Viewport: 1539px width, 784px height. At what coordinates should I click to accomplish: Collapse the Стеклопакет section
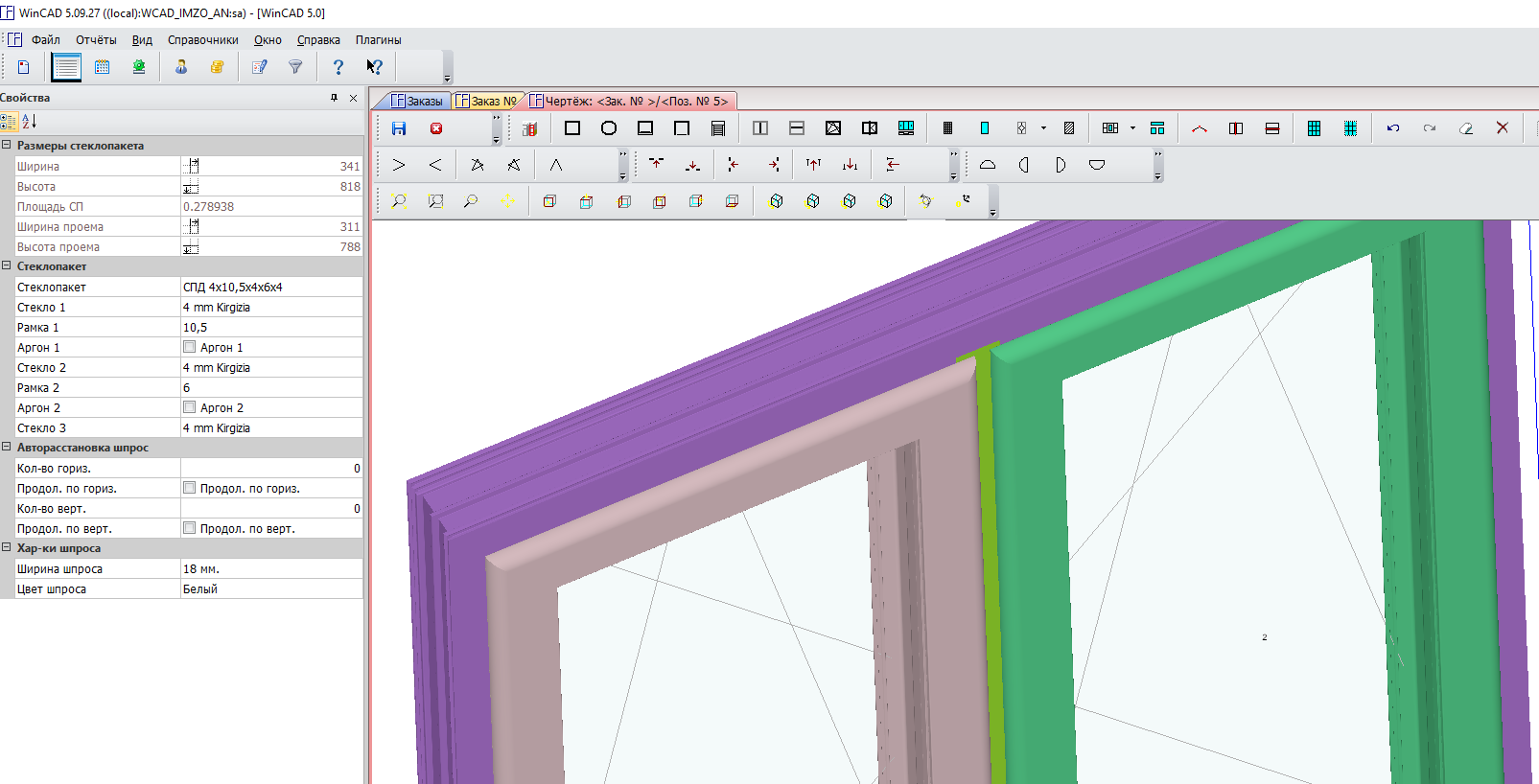coord(7,266)
